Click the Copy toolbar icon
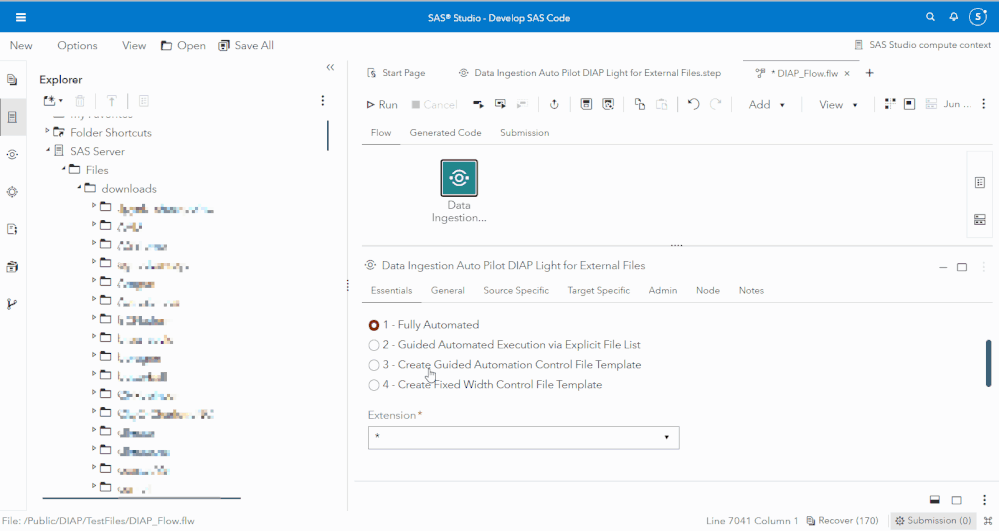 pyautogui.click(x=640, y=105)
